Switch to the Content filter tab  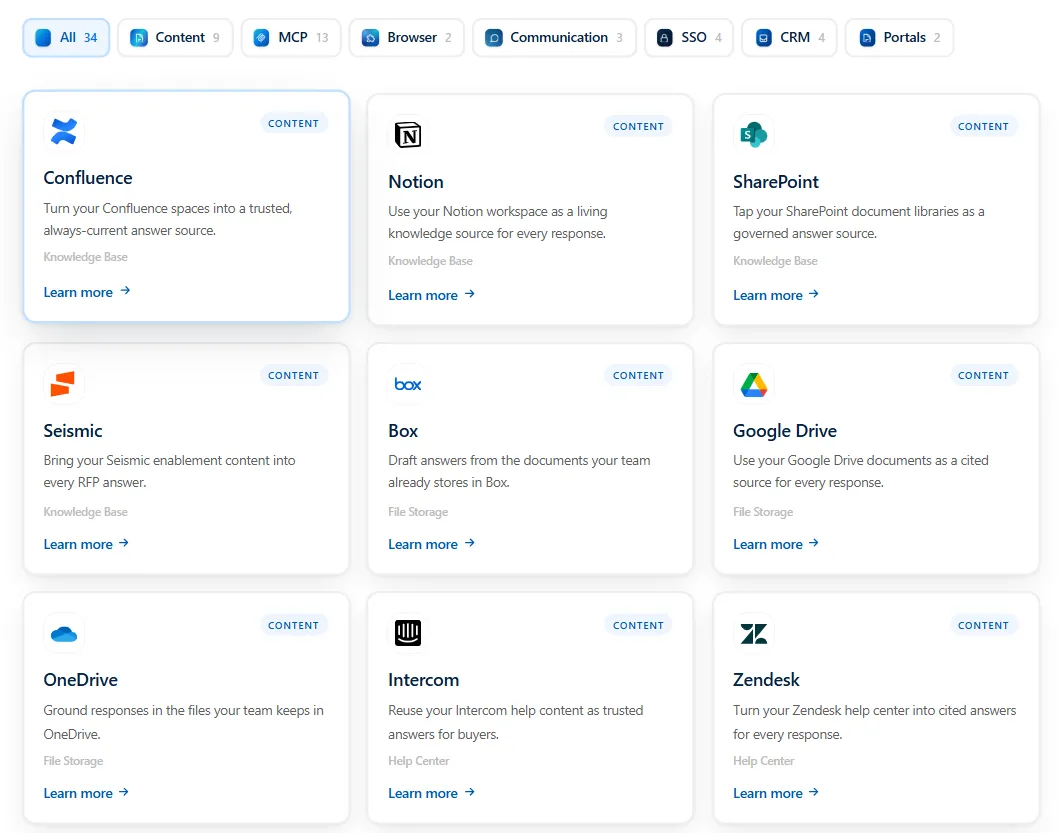(x=175, y=38)
